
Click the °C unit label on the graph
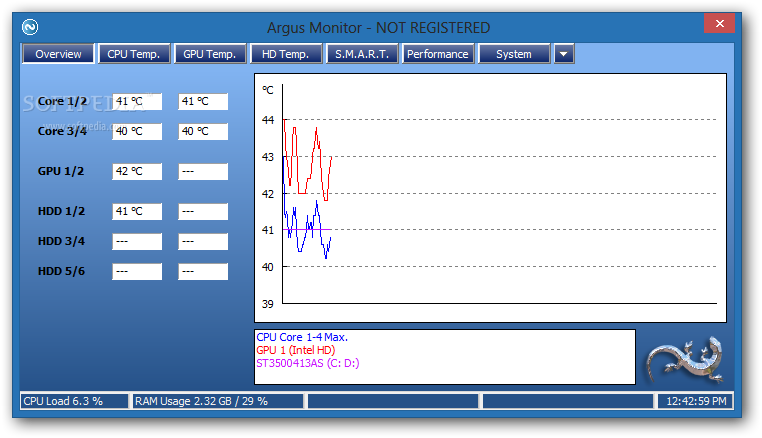tap(268, 90)
